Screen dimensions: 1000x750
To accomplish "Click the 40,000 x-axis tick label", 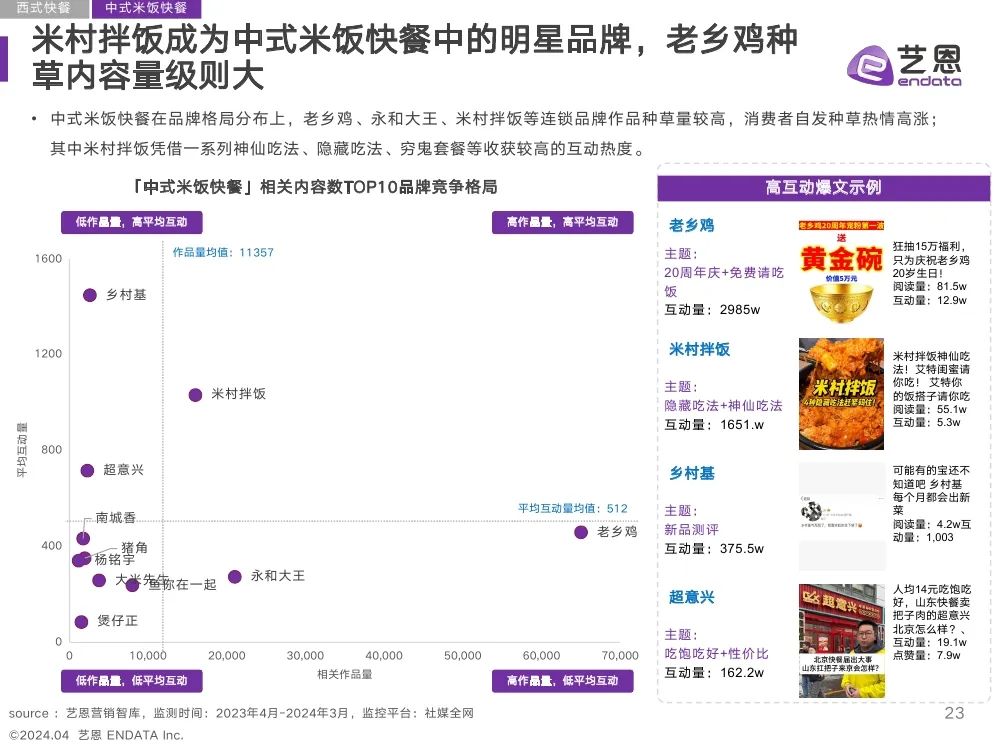I will 384,656.
